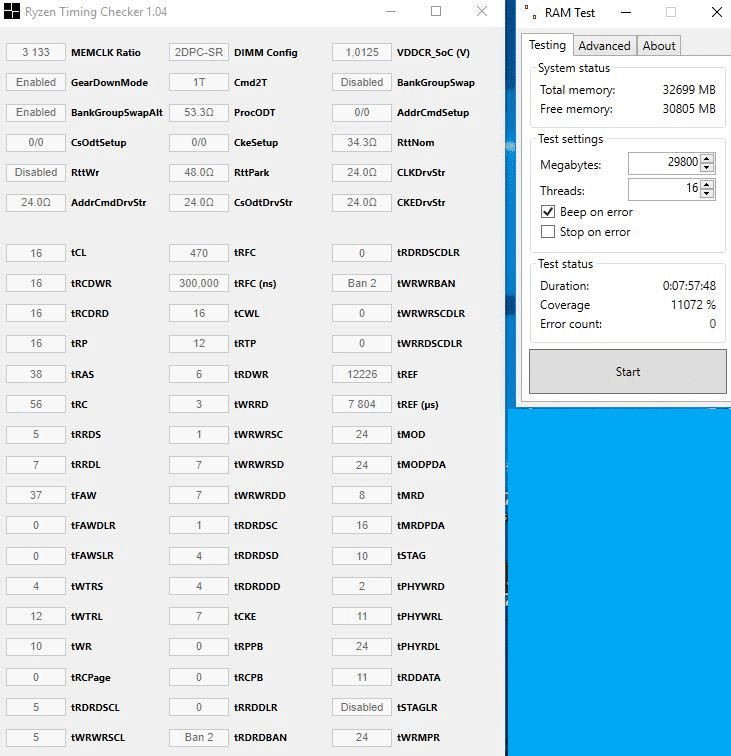Click the Cmd2T value 1T
The height and width of the screenshot is (756, 731).
tap(199, 82)
